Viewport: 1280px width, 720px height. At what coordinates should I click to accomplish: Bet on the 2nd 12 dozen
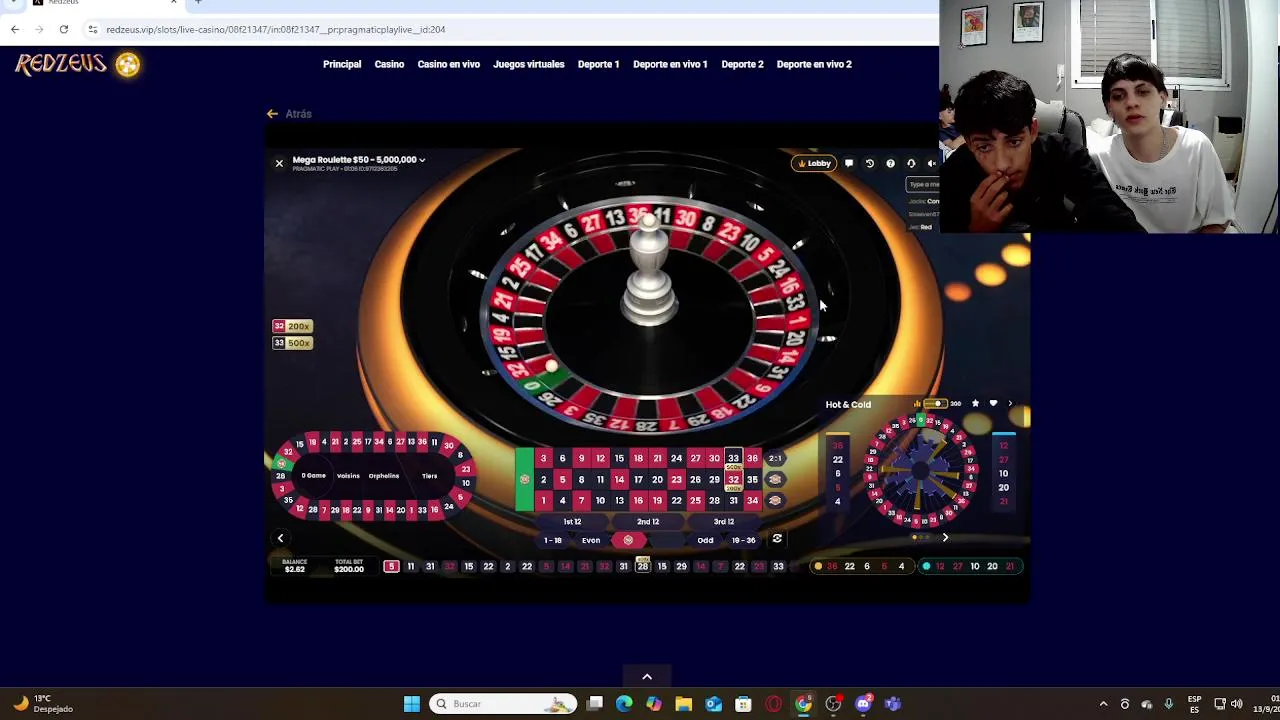[648, 521]
